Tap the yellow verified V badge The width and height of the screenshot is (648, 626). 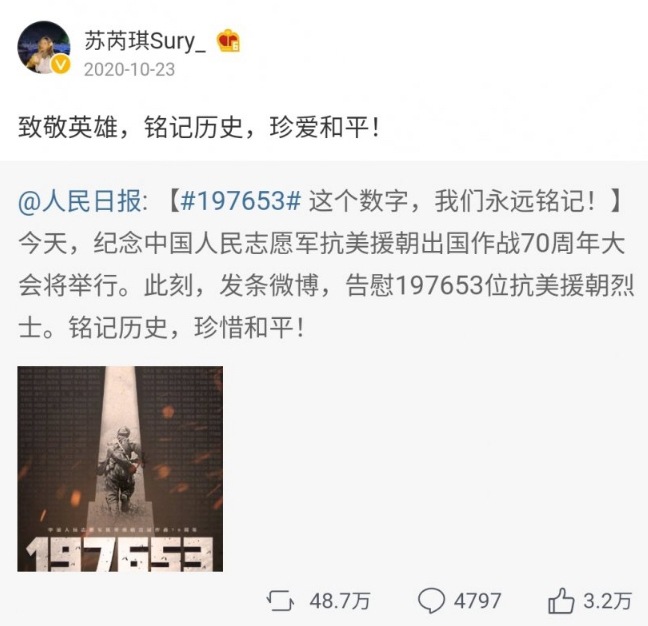coord(60,64)
